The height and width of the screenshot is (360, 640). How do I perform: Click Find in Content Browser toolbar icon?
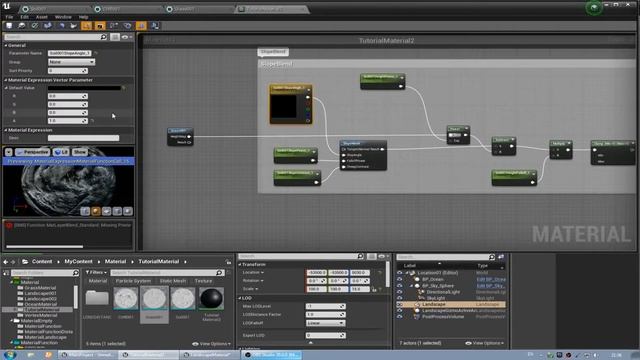22,26
